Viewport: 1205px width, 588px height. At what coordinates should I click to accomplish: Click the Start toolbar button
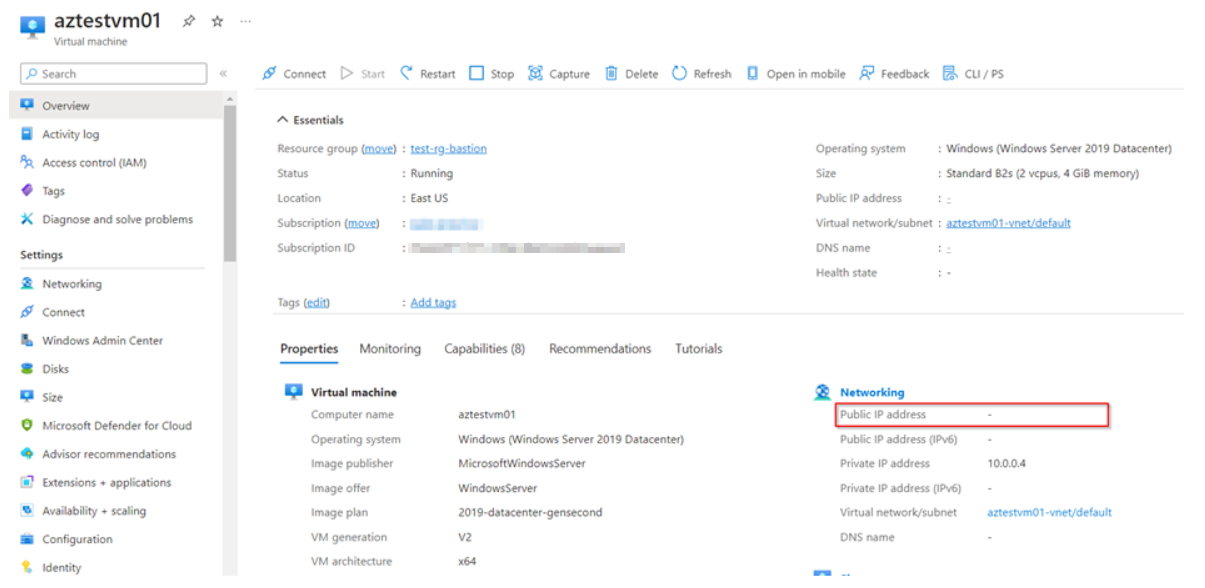click(x=363, y=74)
